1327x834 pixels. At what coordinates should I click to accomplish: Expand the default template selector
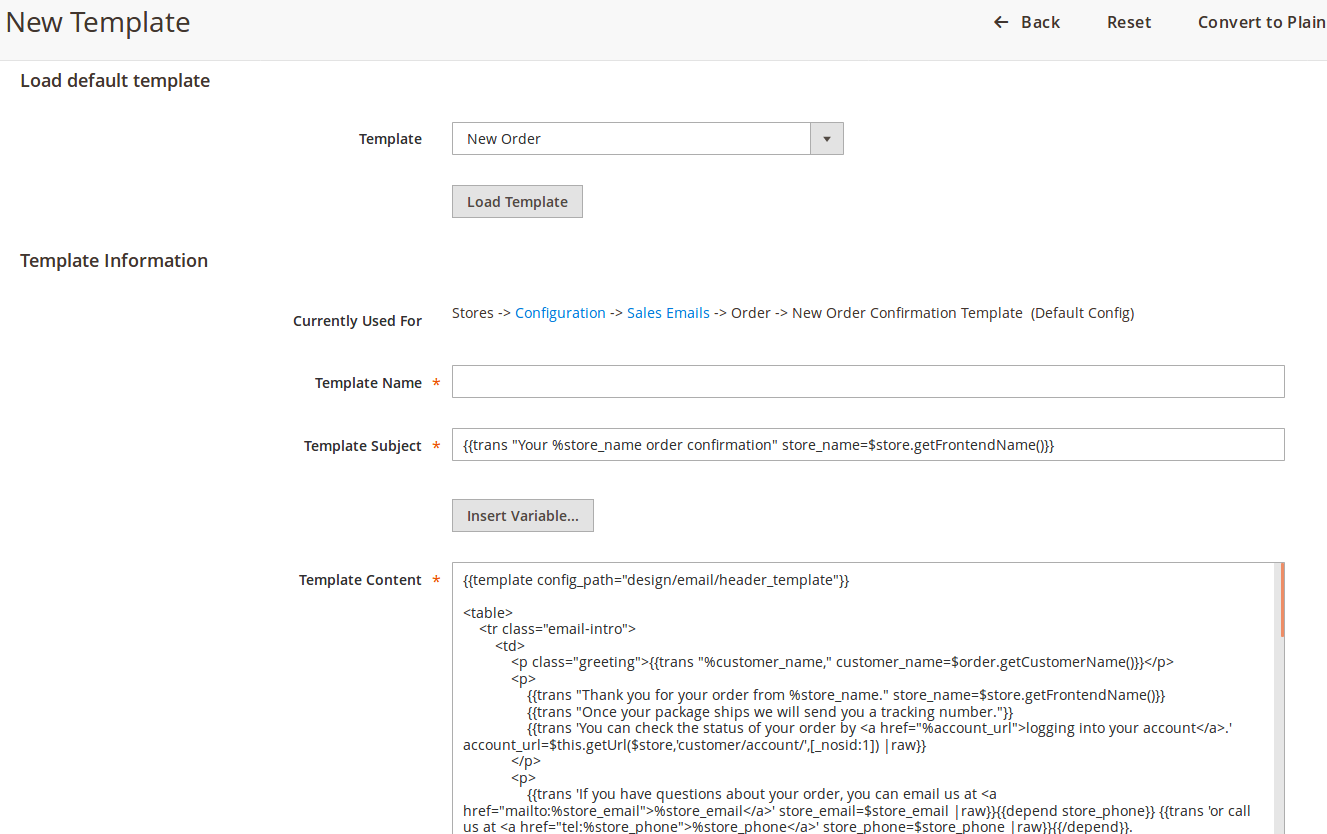[x=827, y=138]
